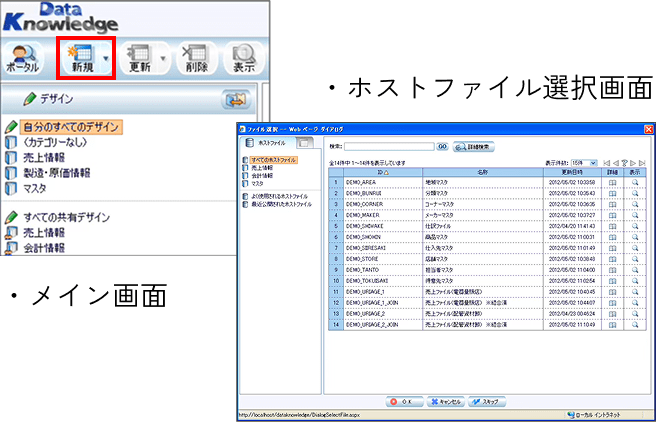Click the スキップ skip button
Viewport: 656px width, 422px height.
coord(487,402)
